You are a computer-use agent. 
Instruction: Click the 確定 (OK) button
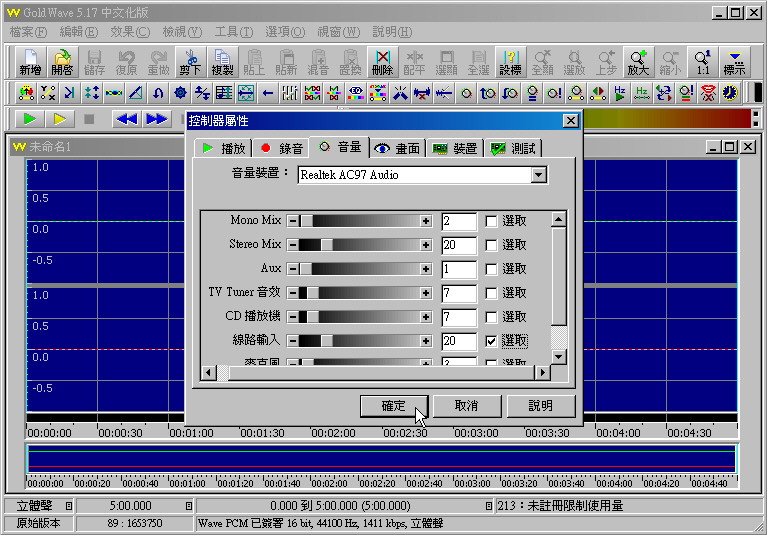(394, 406)
